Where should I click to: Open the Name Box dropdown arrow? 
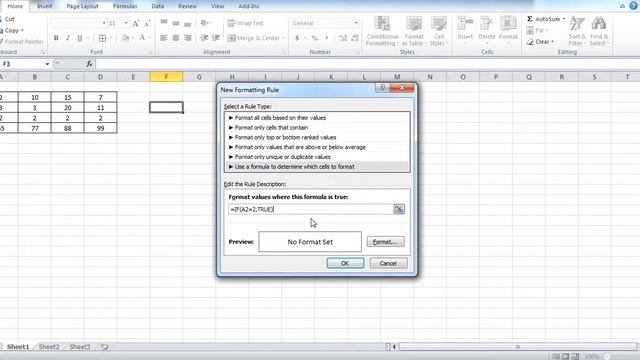(47, 64)
